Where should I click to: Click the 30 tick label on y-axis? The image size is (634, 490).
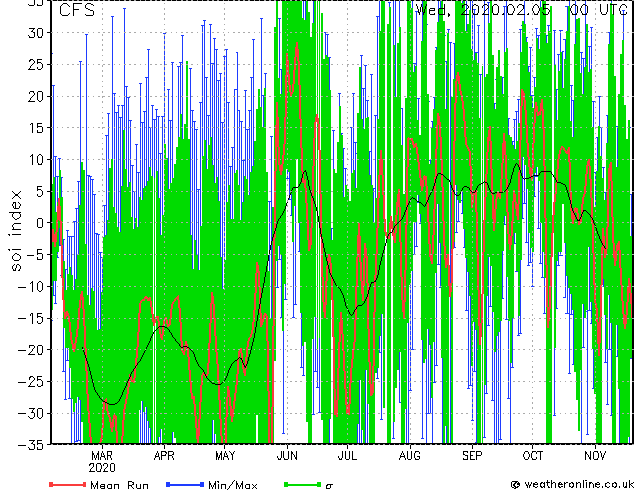tap(36, 33)
